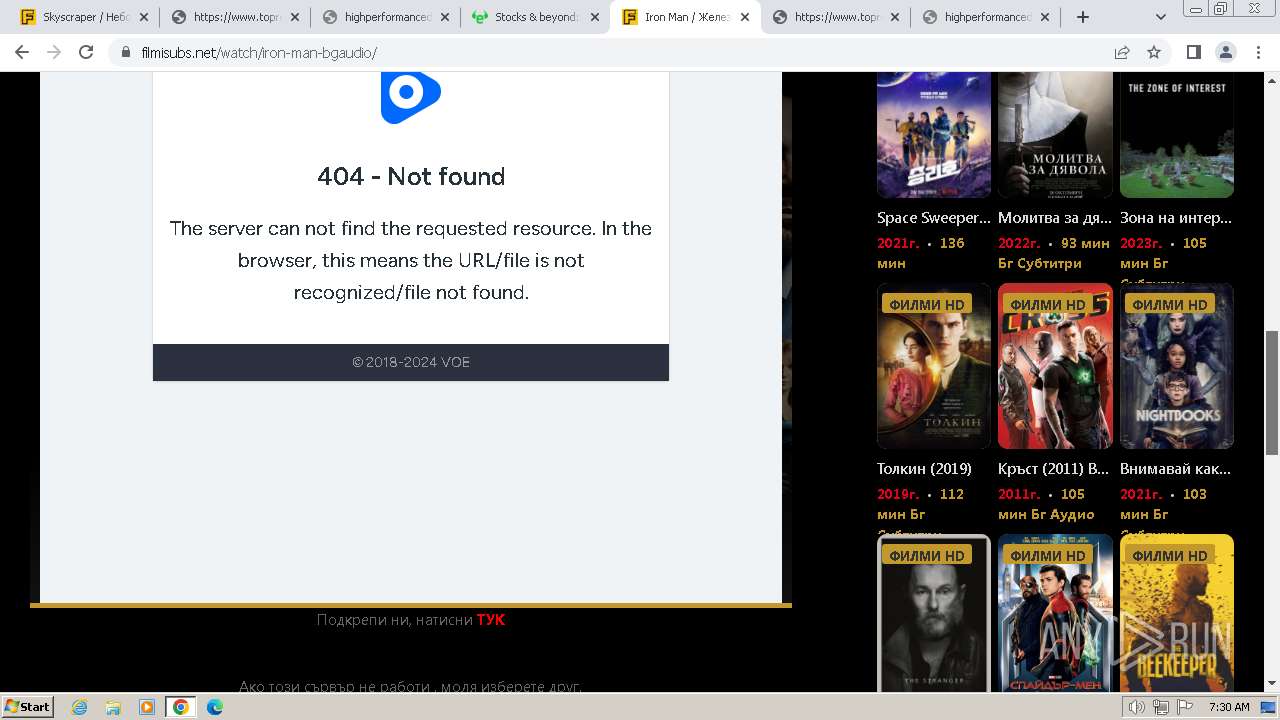1280x720 pixels.
Task: Launch Internet Explorer from taskbar
Action: coord(79,706)
